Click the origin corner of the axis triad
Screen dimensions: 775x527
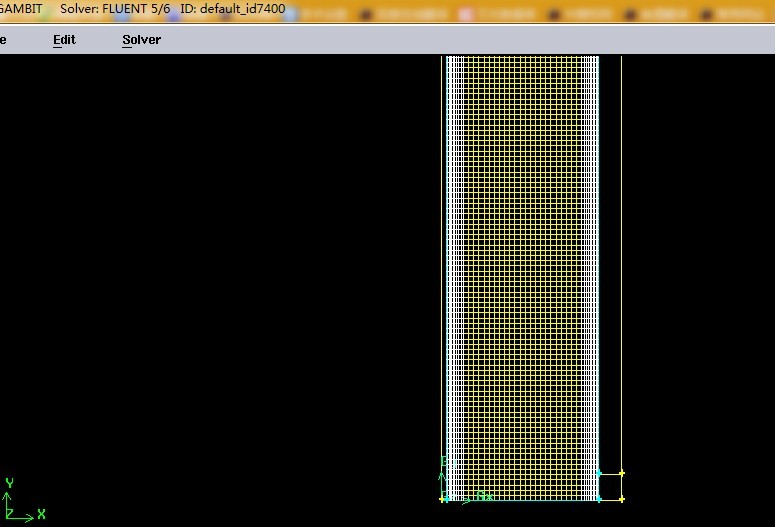click(8, 516)
